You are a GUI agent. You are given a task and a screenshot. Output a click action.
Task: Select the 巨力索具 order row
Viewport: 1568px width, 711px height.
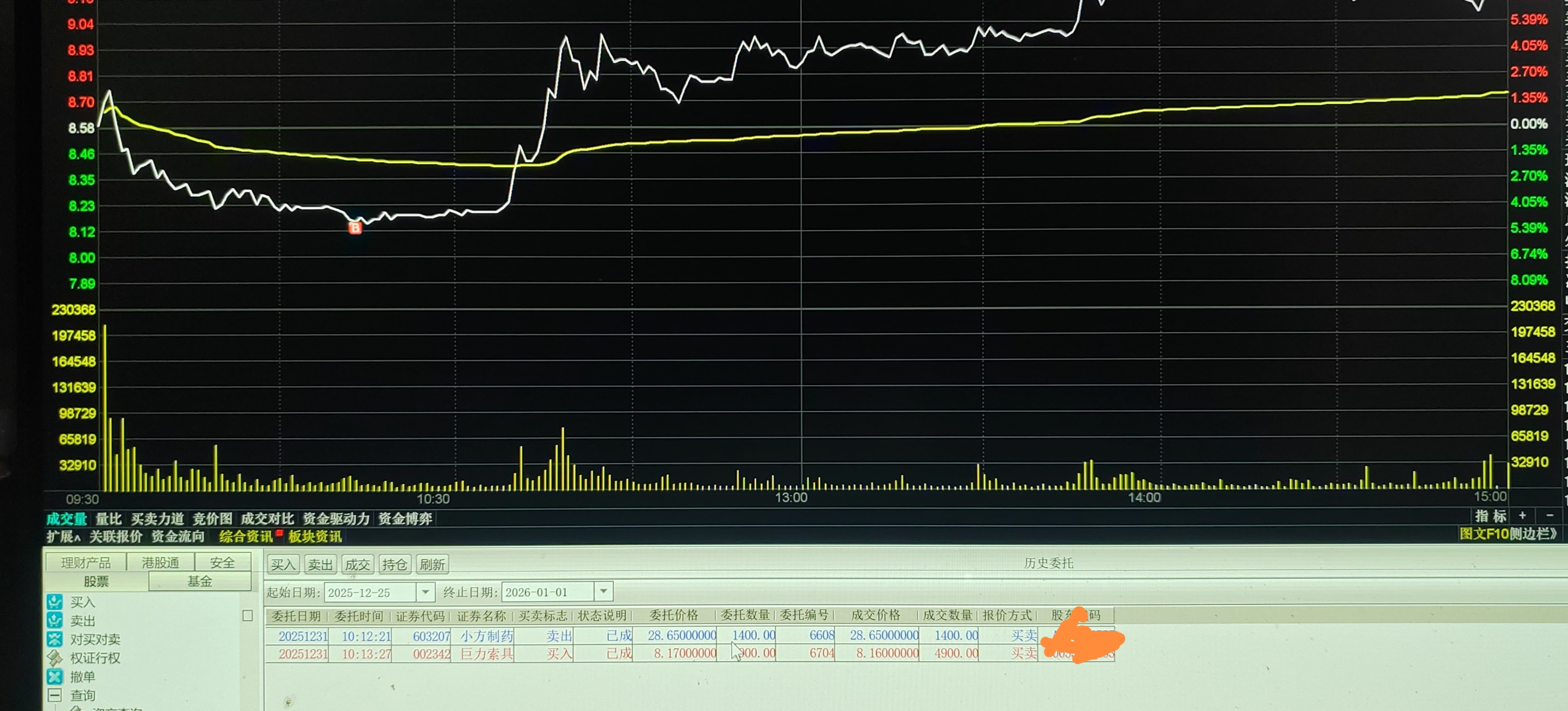(487, 653)
